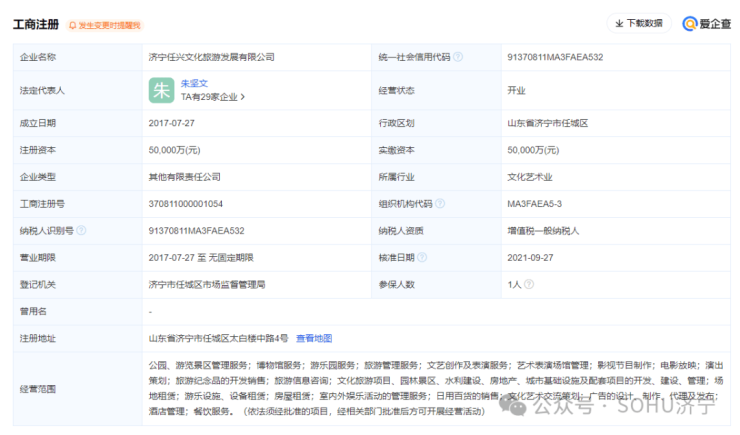Click help icon beside 统一社会信用代码

pyautogui.click(x=458, y=57)
